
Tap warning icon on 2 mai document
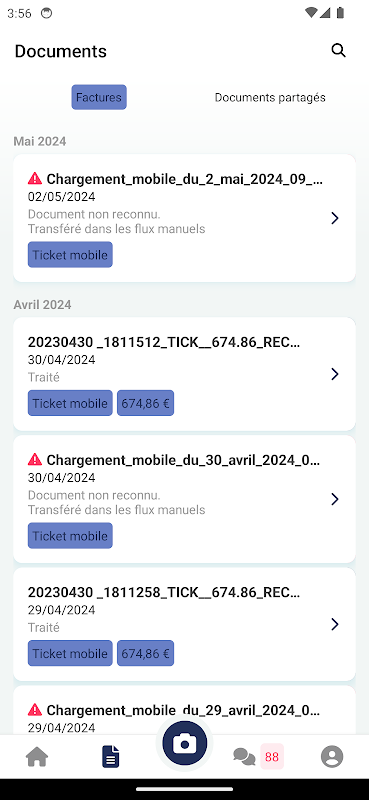pyautogui.click(x=35, y=178)
